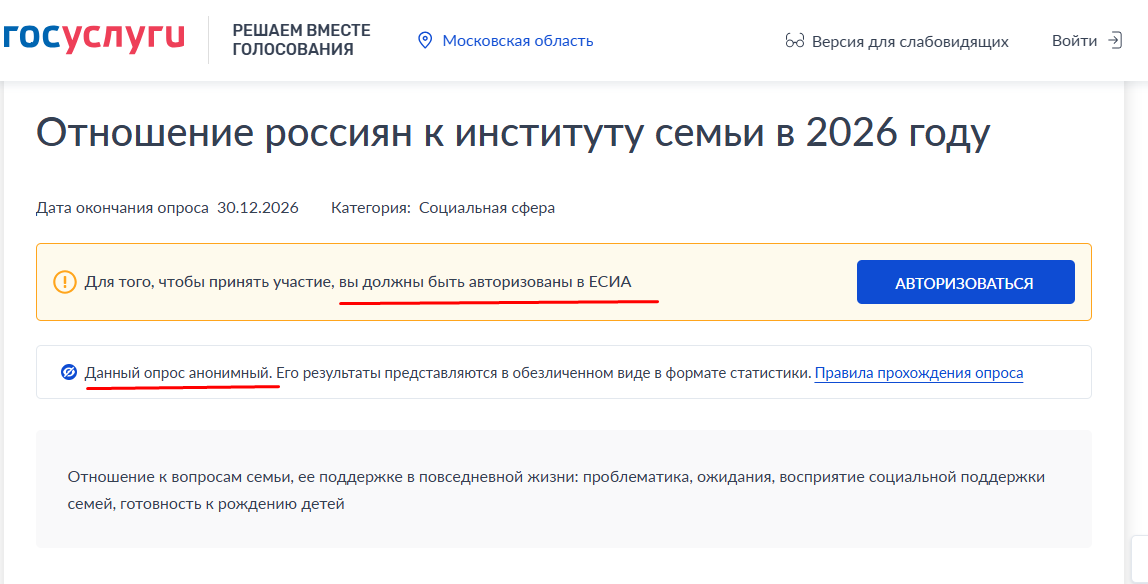1148x584 pixels.
Task: Click the Госуслуги logo
Action: [93, 38]
